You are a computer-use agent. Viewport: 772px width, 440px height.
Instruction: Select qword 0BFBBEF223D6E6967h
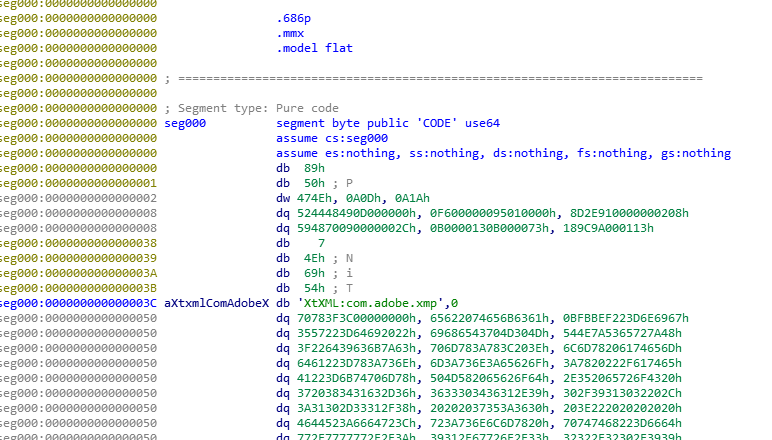pyautogui.click(x=626, y=318)
